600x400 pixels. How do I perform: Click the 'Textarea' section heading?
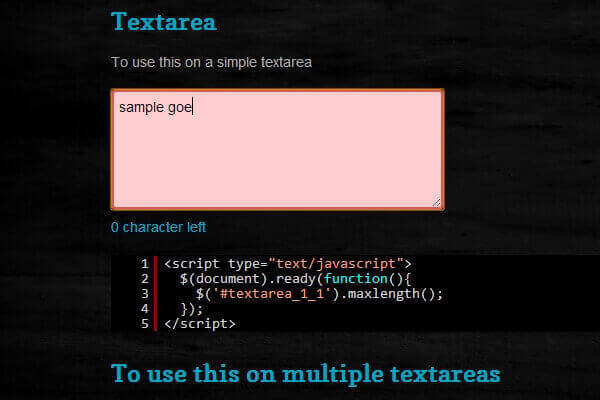(x=163, y=21)
